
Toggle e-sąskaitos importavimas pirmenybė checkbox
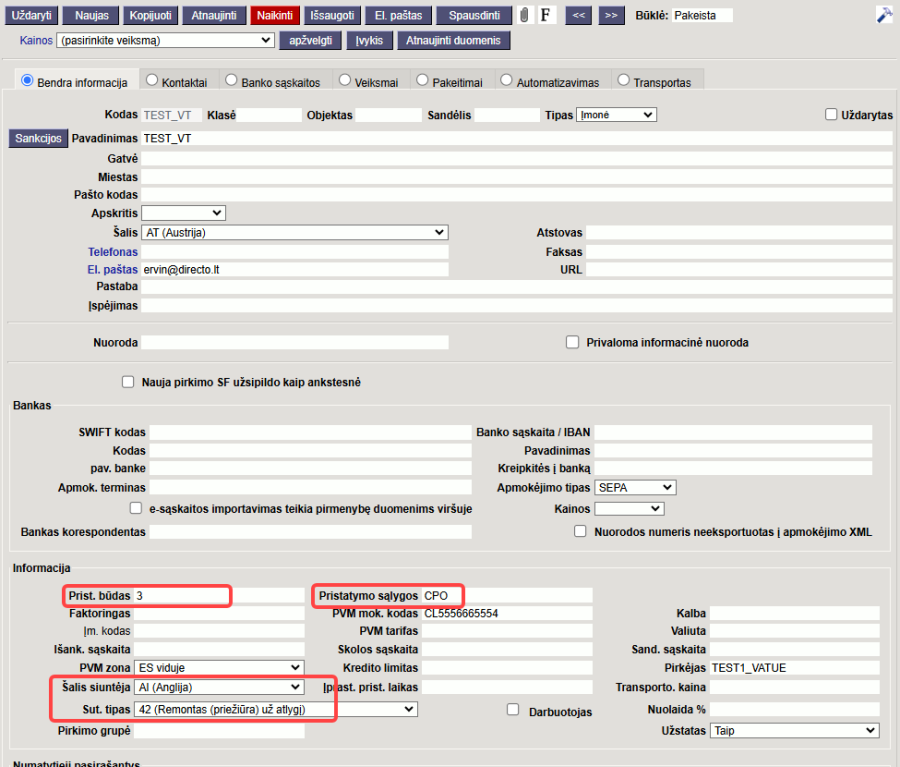(x=135, y=508)
